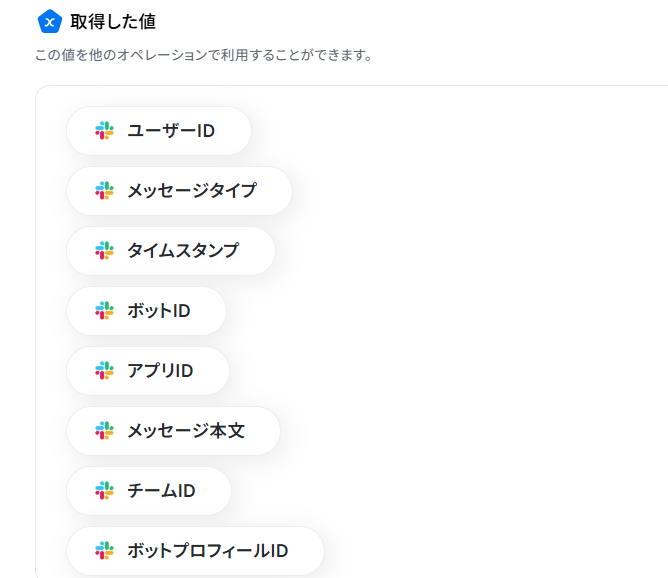
Task: Click the Slack icon on ボットID chip
Action: 104,311
